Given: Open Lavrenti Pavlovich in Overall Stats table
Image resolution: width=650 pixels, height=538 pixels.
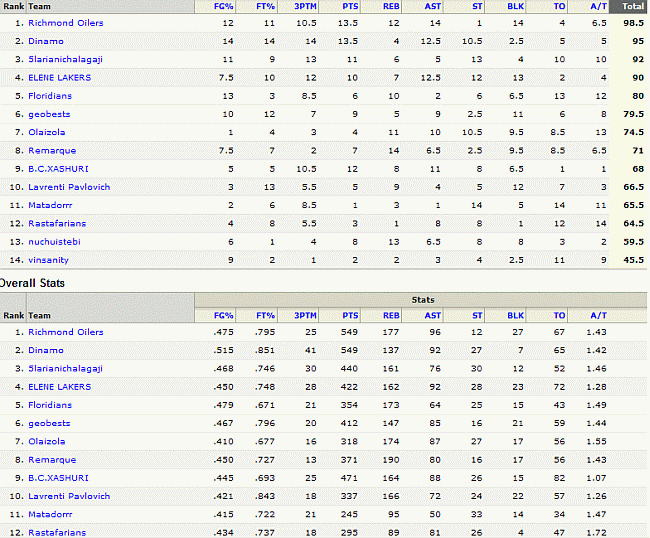Looking at the screenshot, I should (x=69, y=496).
